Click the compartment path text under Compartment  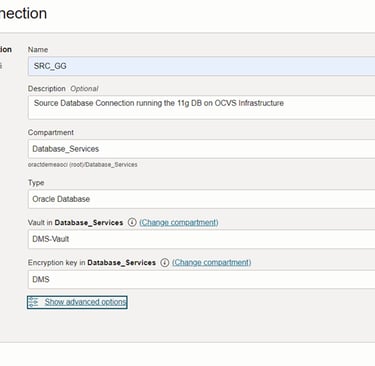tap(83, 165)
